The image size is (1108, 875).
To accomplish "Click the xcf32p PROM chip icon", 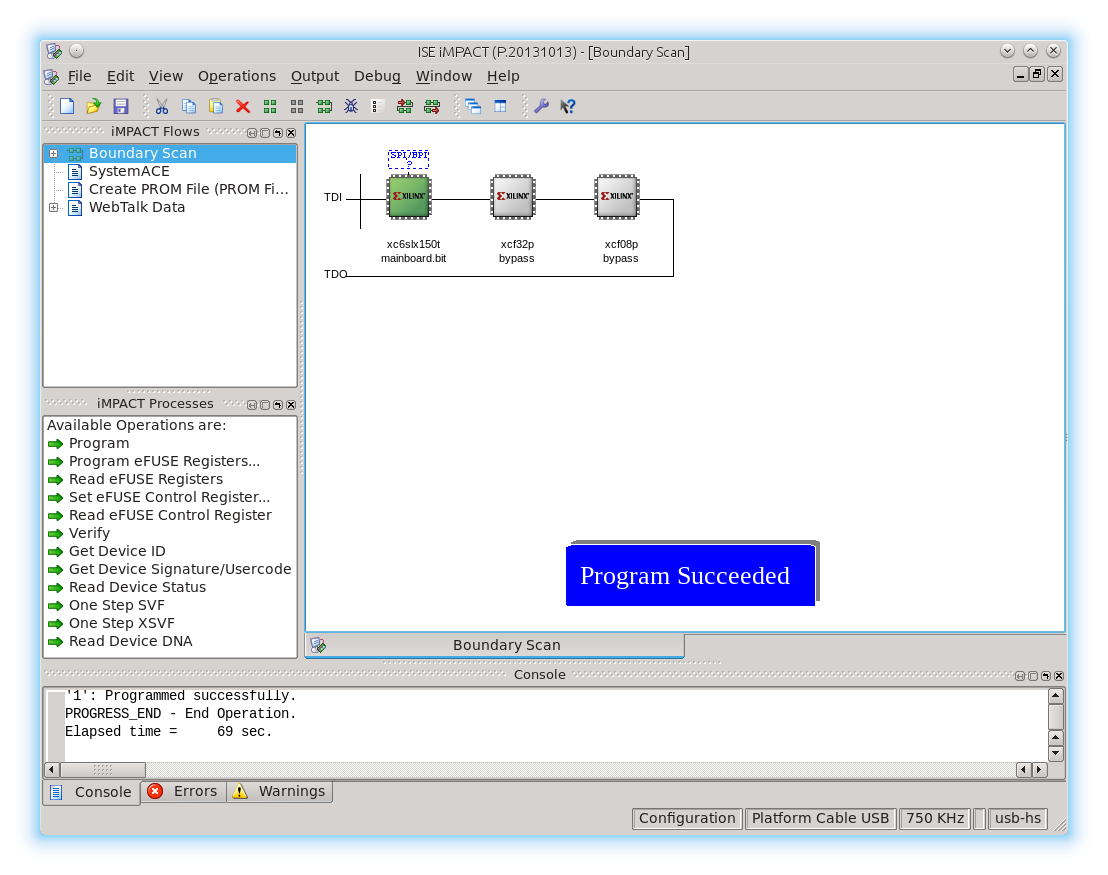I will (x=513, y=197).
